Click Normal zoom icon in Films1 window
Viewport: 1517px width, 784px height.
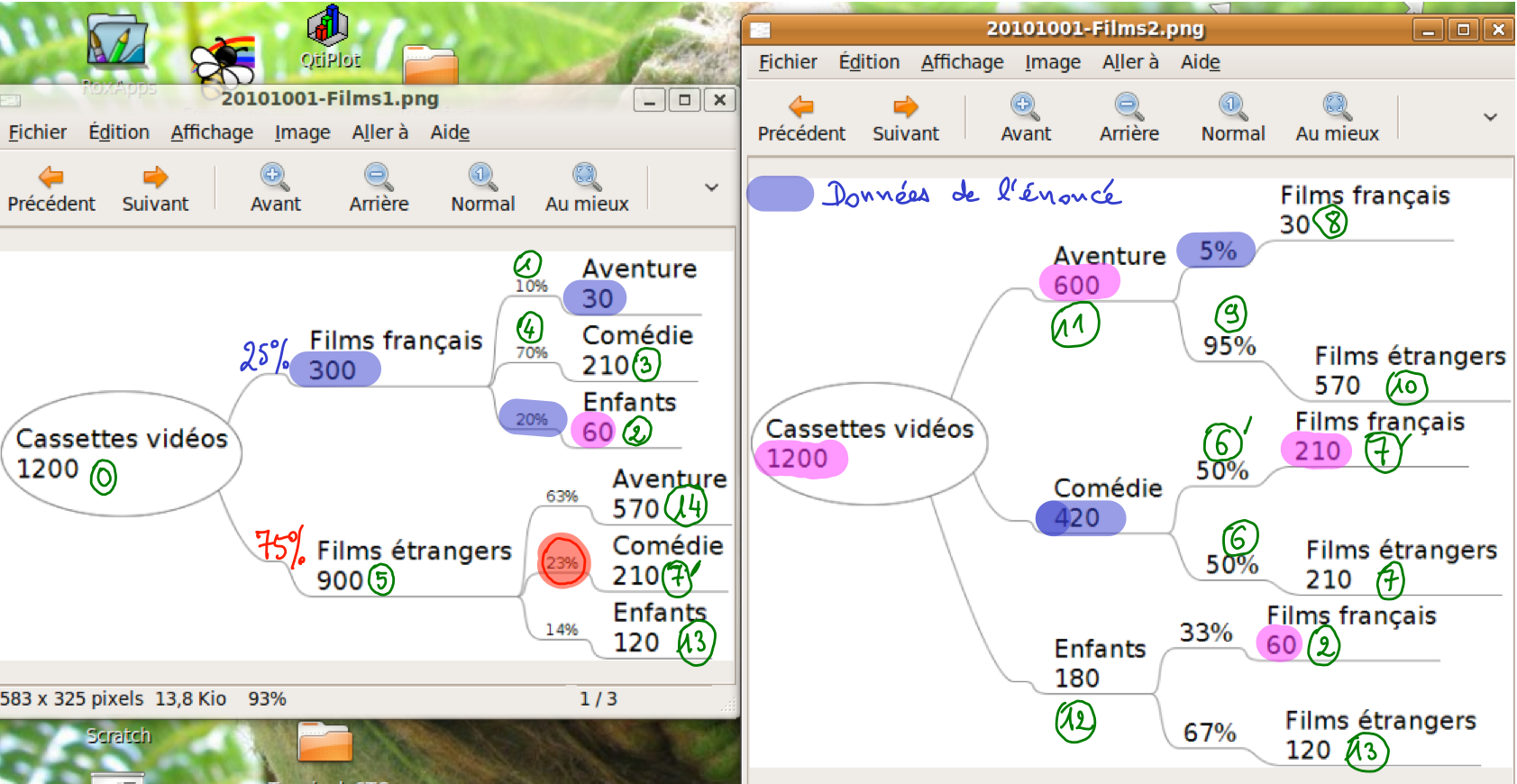coord(482,178)
